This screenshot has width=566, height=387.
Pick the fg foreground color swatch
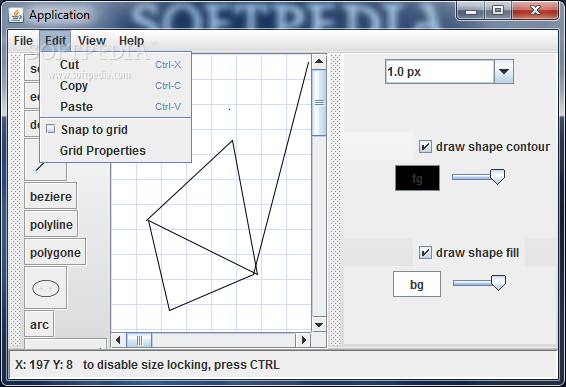tap(417, 178)
